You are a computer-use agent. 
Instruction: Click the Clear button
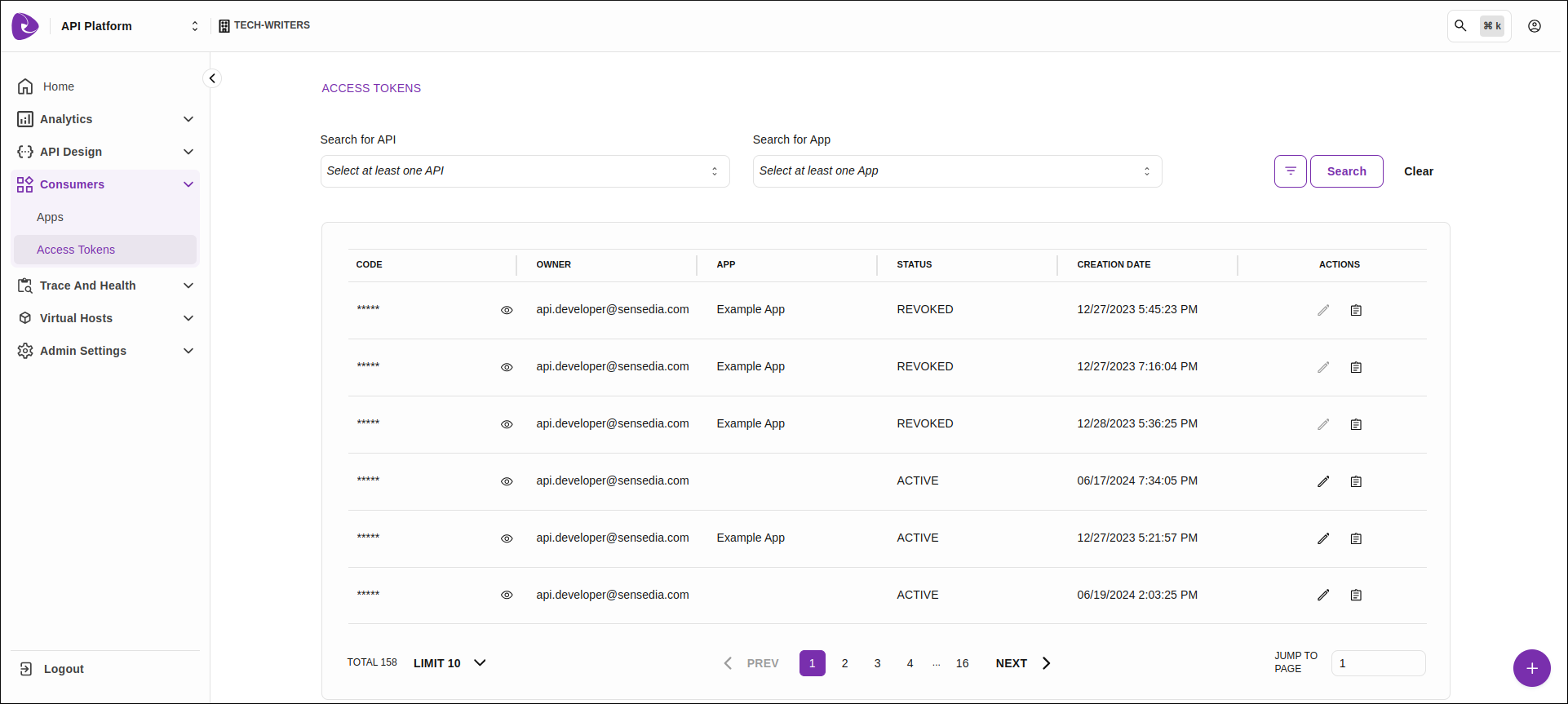coord(1418,171)
